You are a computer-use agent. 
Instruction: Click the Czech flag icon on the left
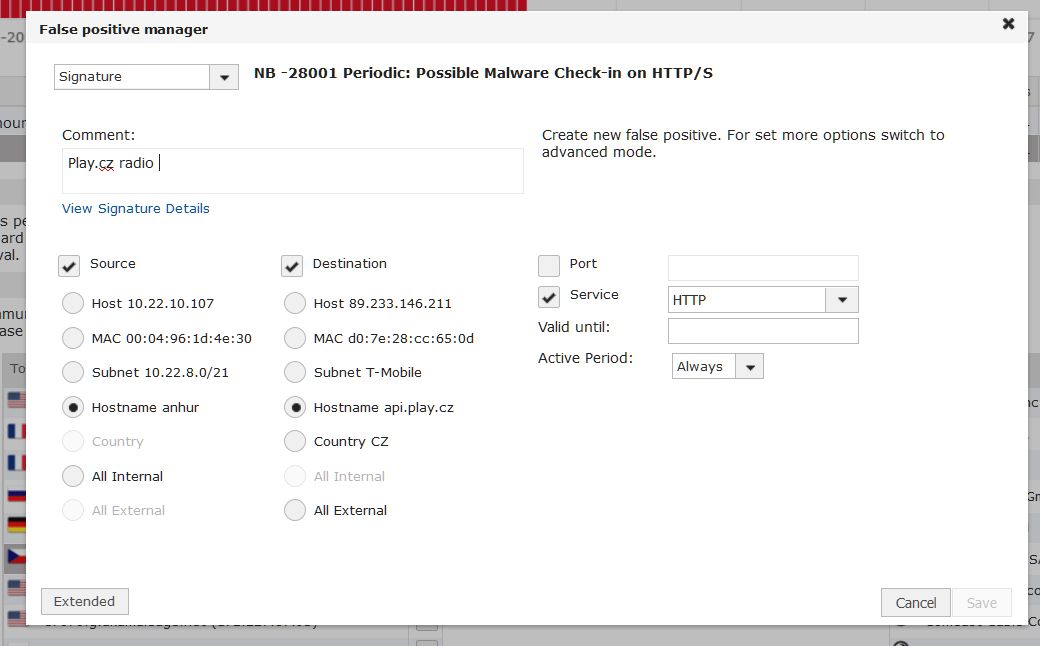15,556
